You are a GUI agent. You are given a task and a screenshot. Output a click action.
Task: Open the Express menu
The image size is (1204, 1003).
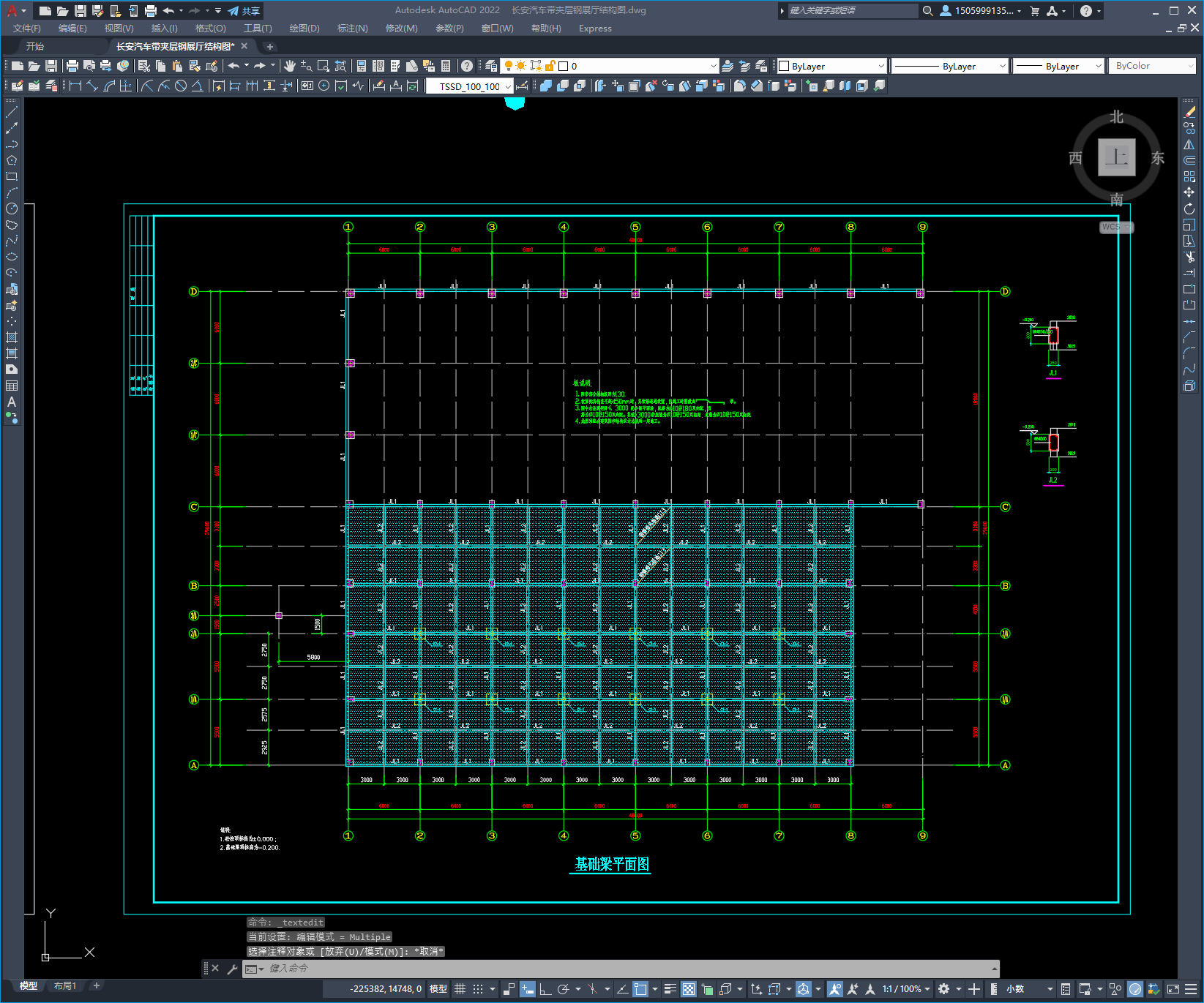tap(595, 29)
